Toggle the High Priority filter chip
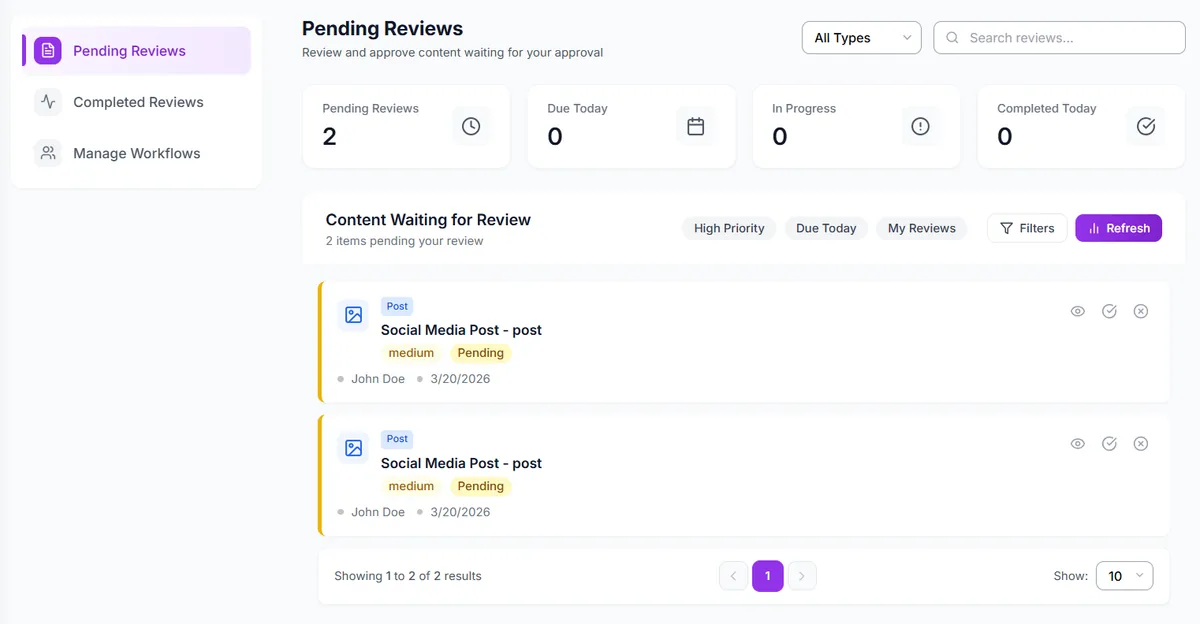 (729, 228)
